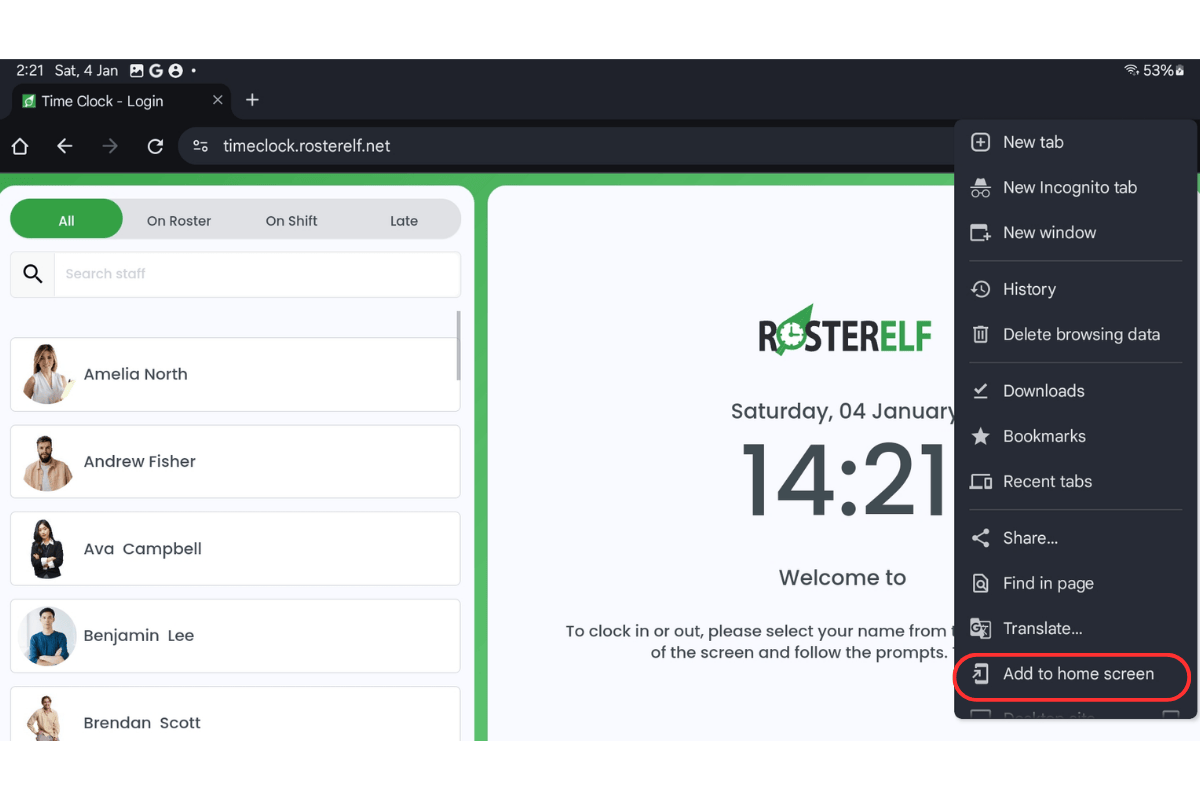Image resolution: width=1200 pixels, height=800 pixels.
Task: Enable the Desktop site checkbox
Action: click(x=1173, y=714)
